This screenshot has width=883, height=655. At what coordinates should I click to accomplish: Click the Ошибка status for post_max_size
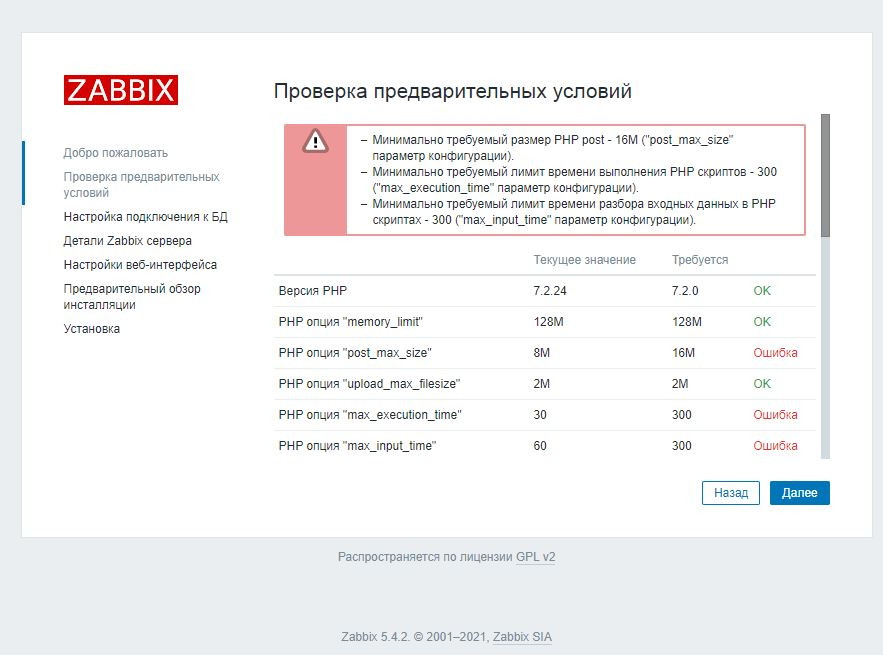click(x=775, y=353)
